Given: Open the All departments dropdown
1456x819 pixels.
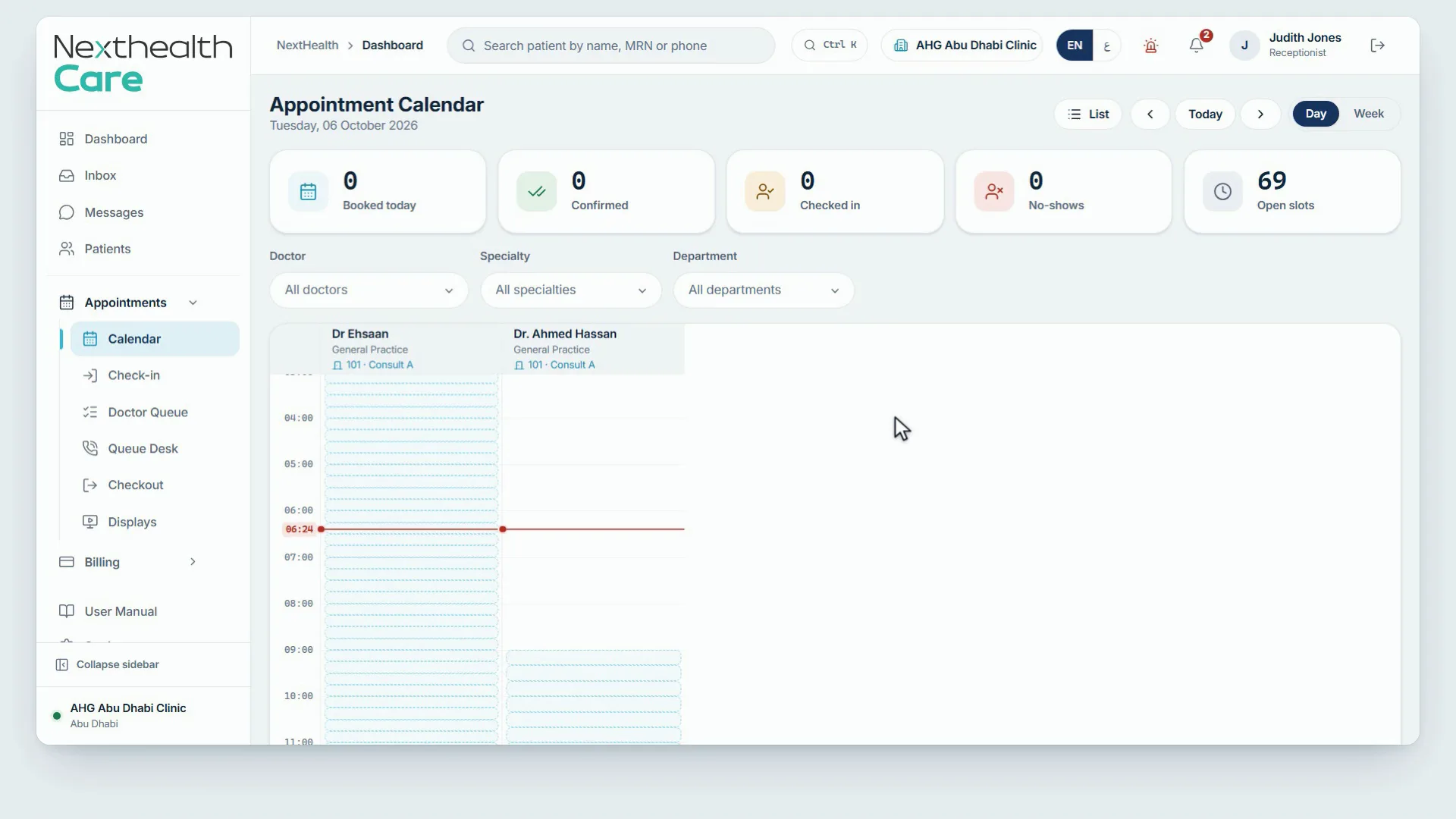Looking at the screenshot, I should (x=764, y=290).
